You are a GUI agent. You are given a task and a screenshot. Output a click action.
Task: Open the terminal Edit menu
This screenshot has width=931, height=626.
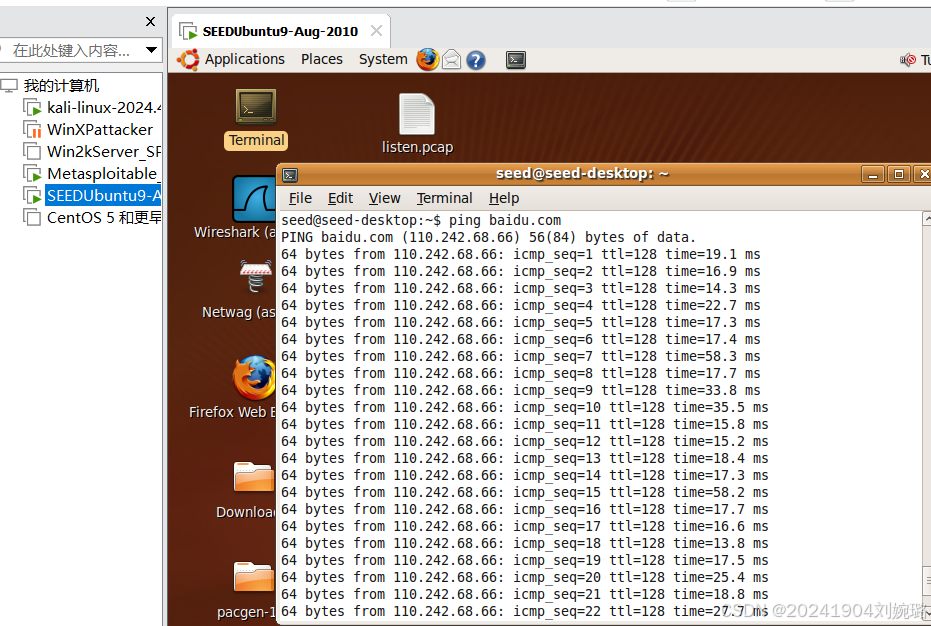(x=340, y=198)
